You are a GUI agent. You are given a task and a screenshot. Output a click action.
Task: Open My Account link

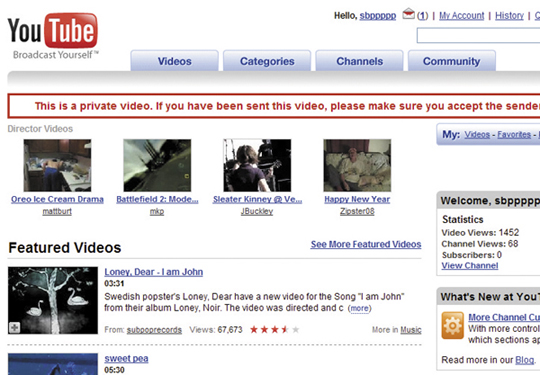[461, 15]
